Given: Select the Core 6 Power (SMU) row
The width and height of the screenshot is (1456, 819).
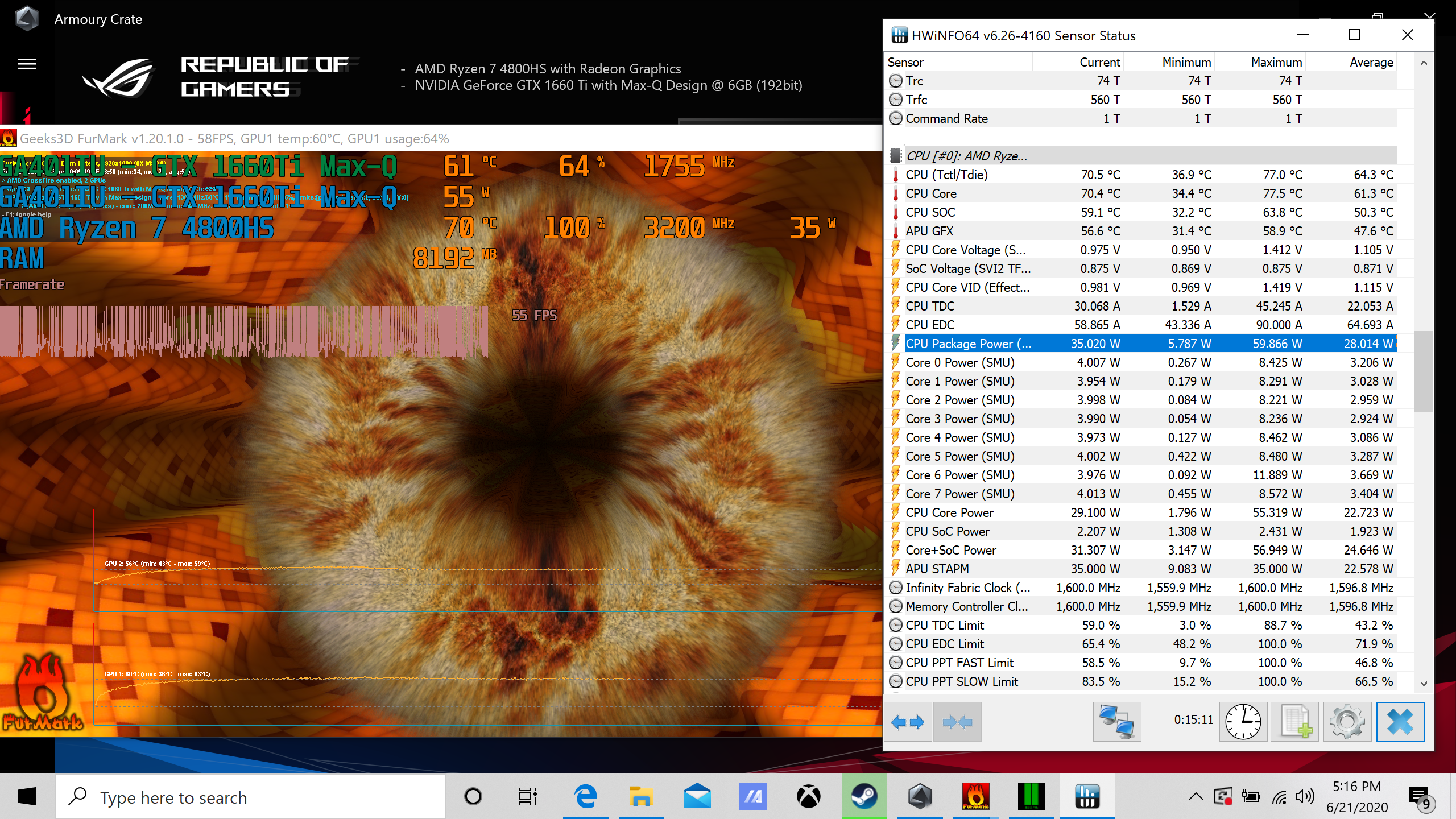Looking at the screenshot, I should (x=1141, y=475).
